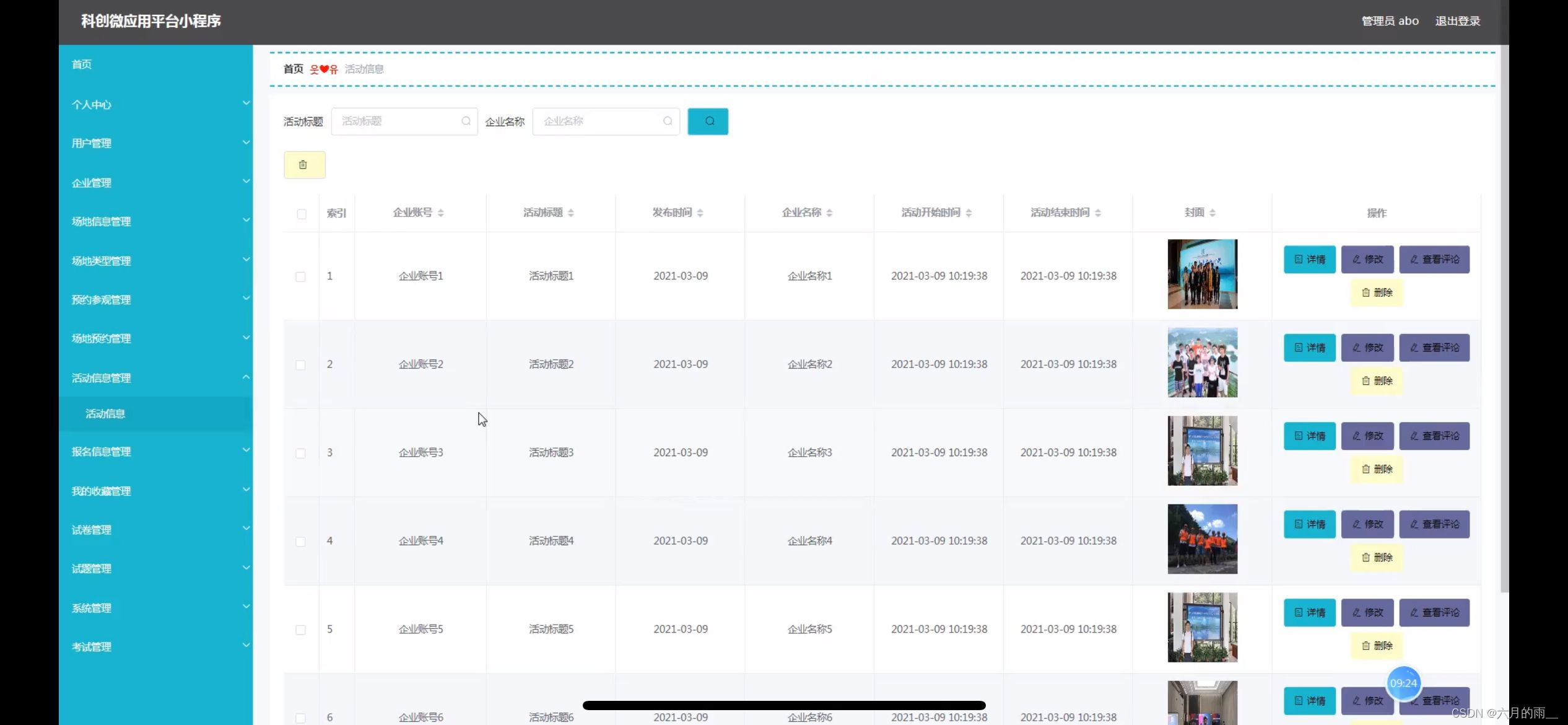Open cover thumbnail for row 2
The height and width of the screenshot is (725, 1568).
[x=1202, y=362]
